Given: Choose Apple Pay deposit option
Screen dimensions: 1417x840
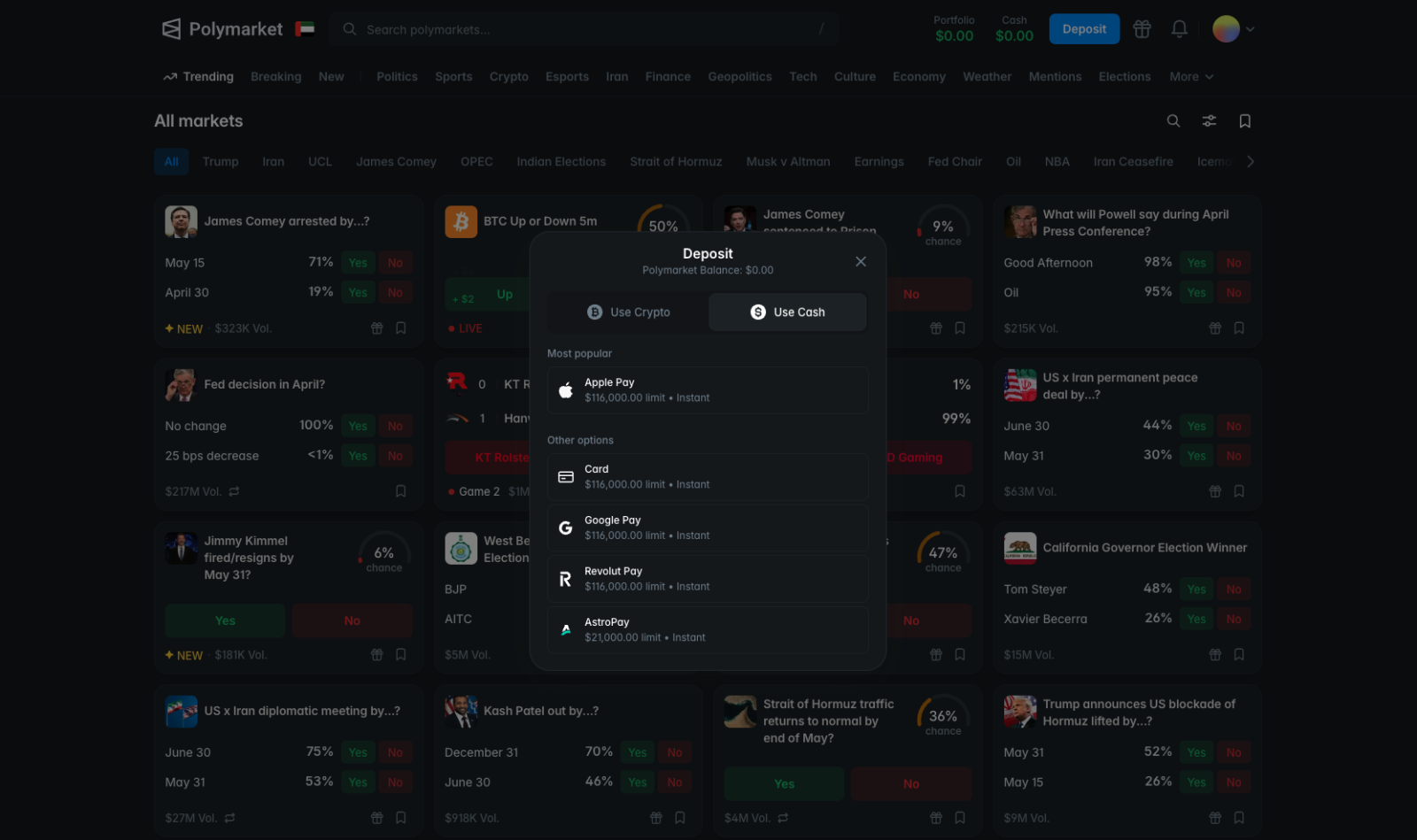Looking at the screenshot, I should coord(708,390).
